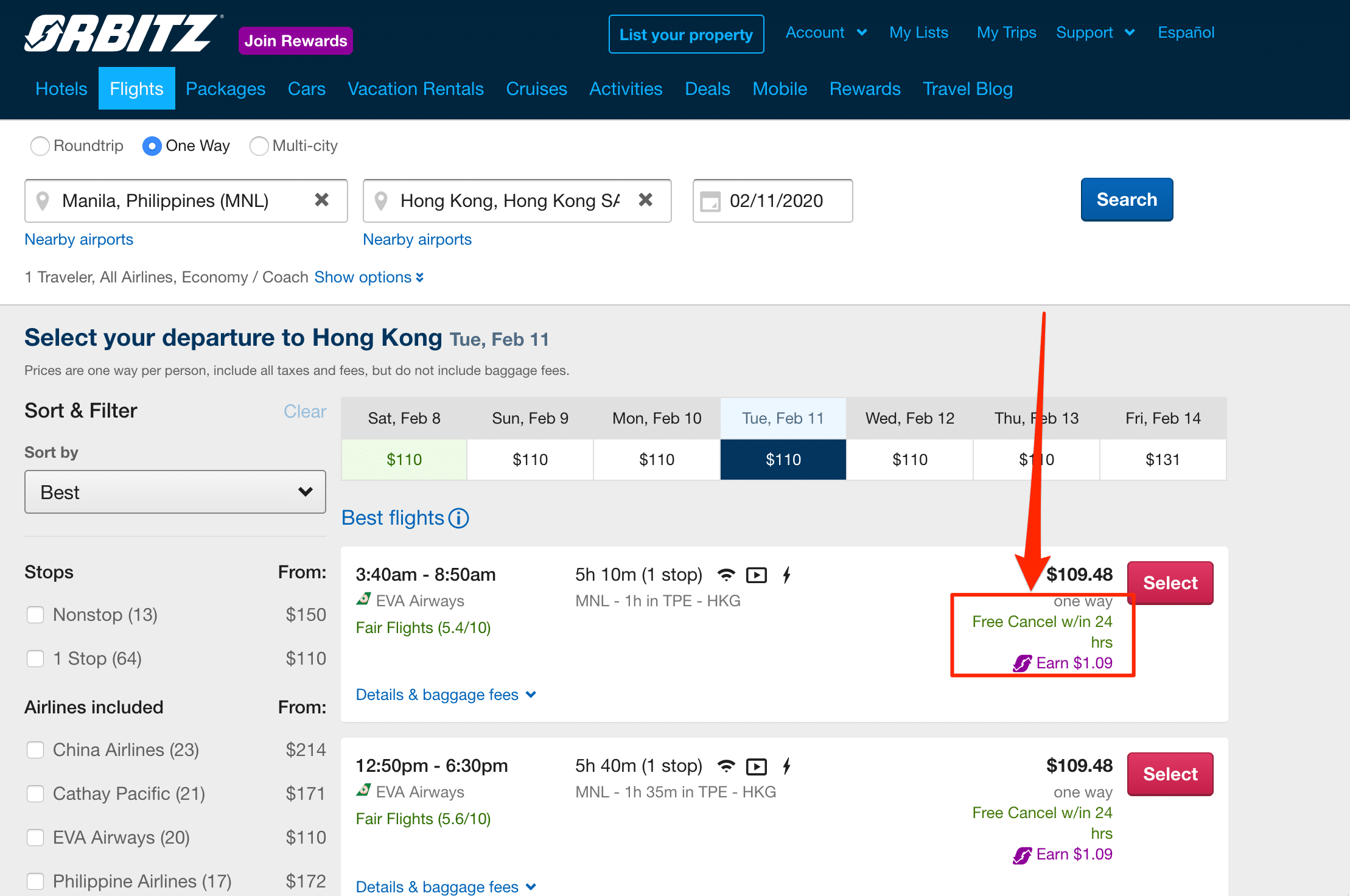Click the in-flight entertainment icon on first flight

756,575
